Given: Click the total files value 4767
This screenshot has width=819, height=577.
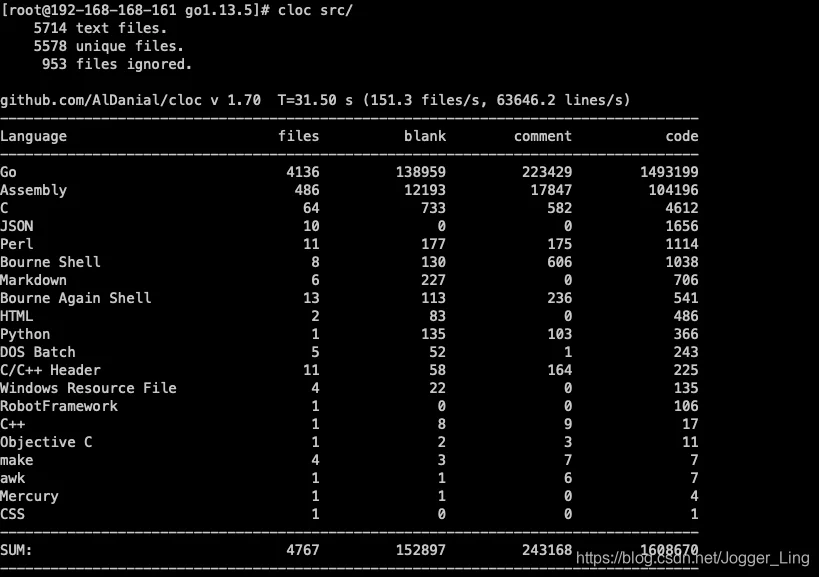Looking at the screenshot, I should [x=302, y=550].
